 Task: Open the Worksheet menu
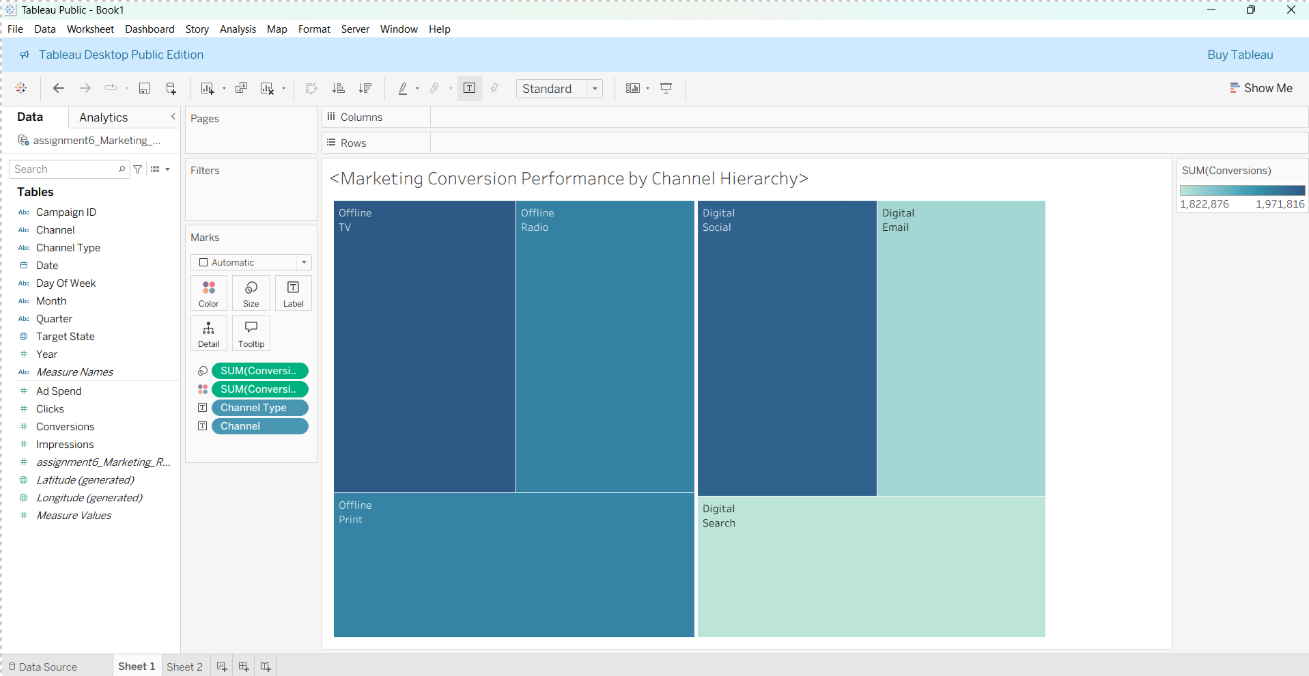[x=90, y=29]
